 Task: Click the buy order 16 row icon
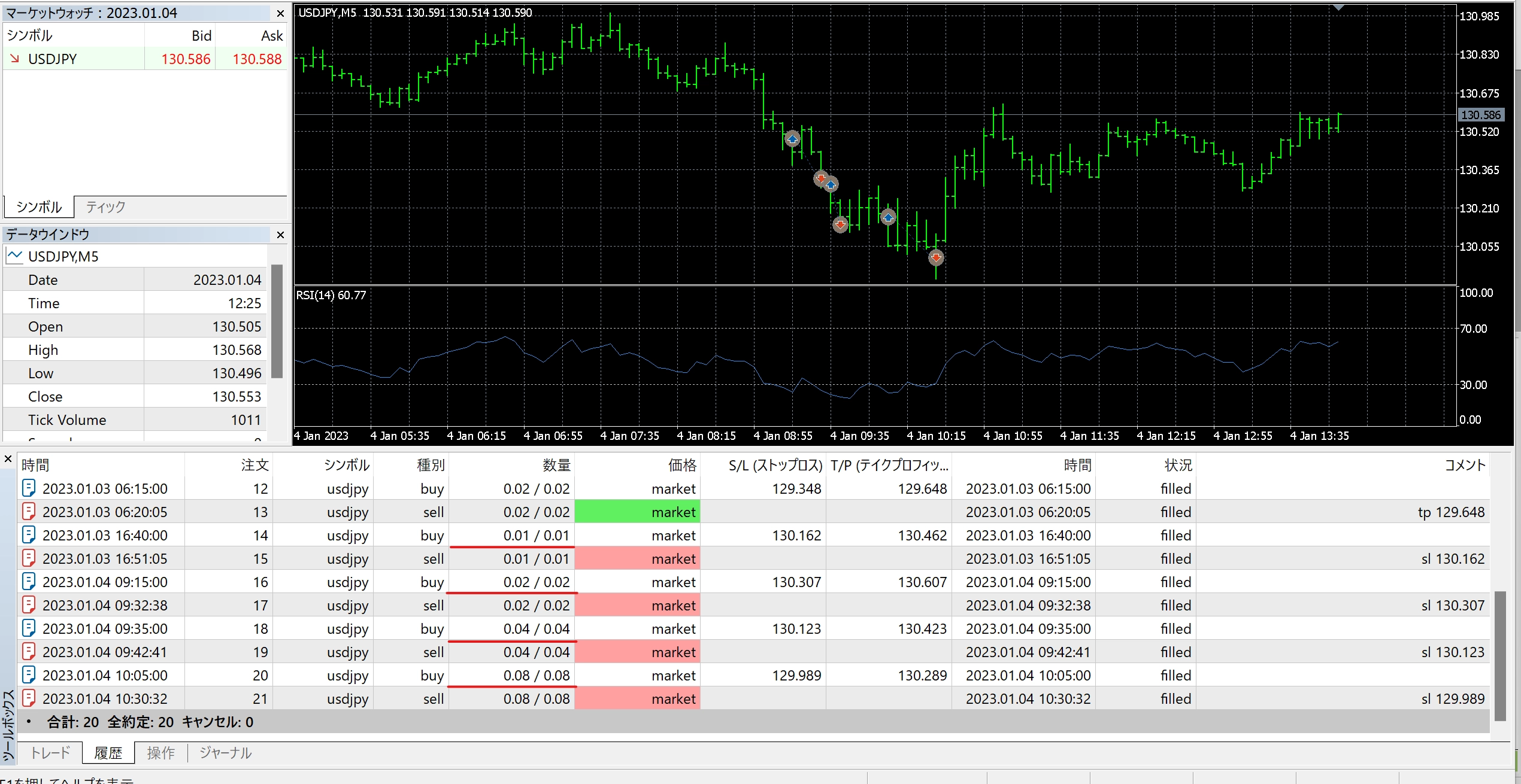(29, 582)
